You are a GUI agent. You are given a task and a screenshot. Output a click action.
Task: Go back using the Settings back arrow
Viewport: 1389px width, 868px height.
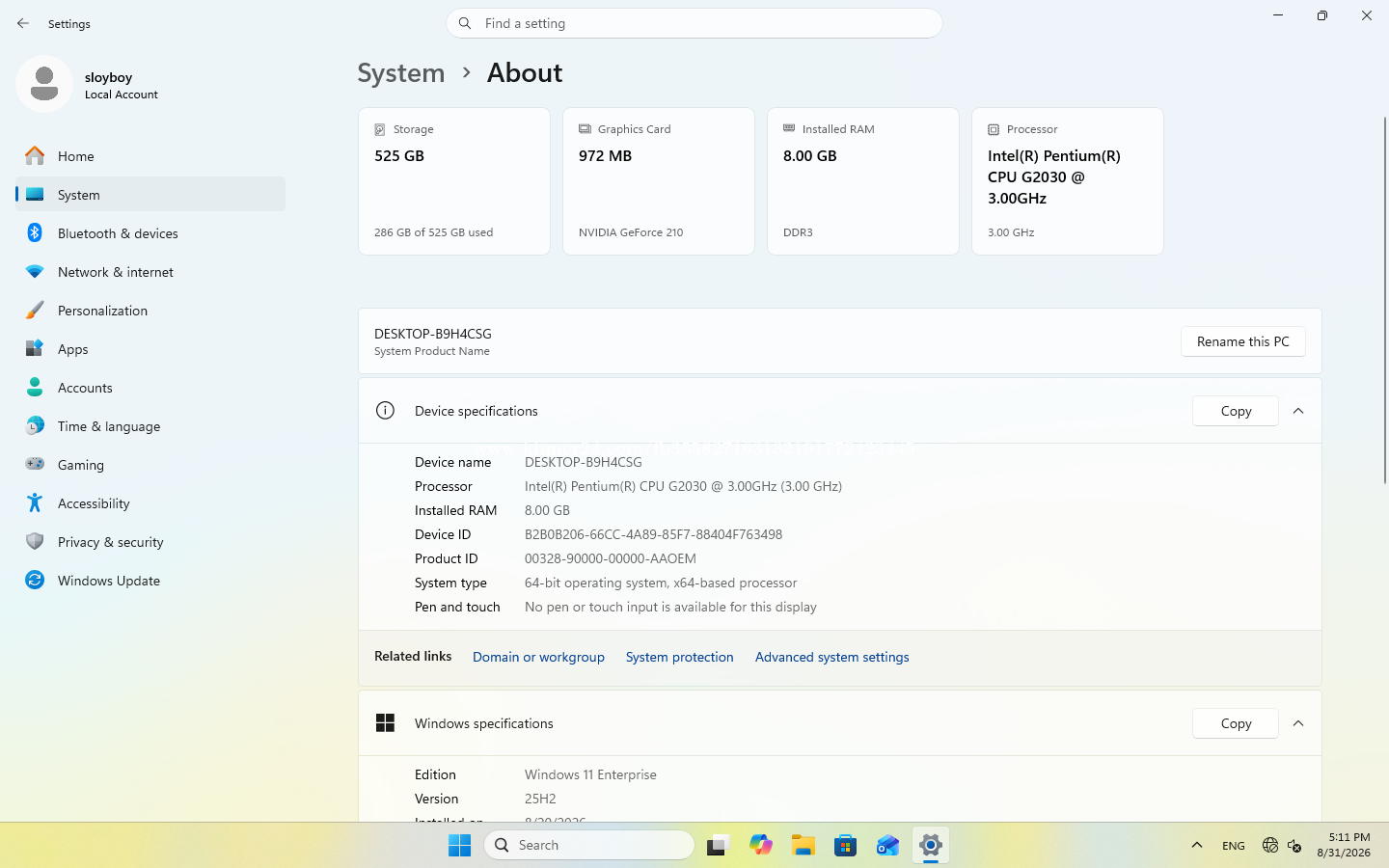click(x=23, y=23)
